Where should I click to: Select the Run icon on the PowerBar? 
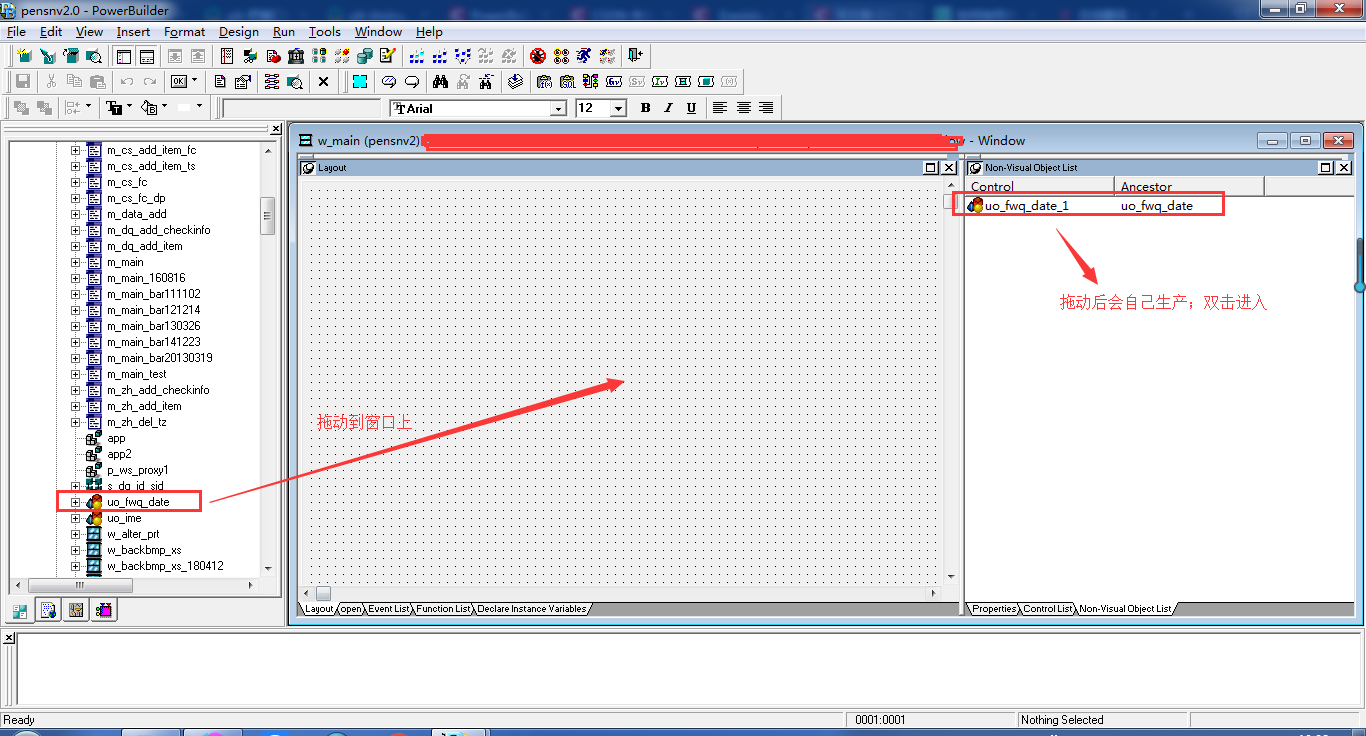coord(583,55)
